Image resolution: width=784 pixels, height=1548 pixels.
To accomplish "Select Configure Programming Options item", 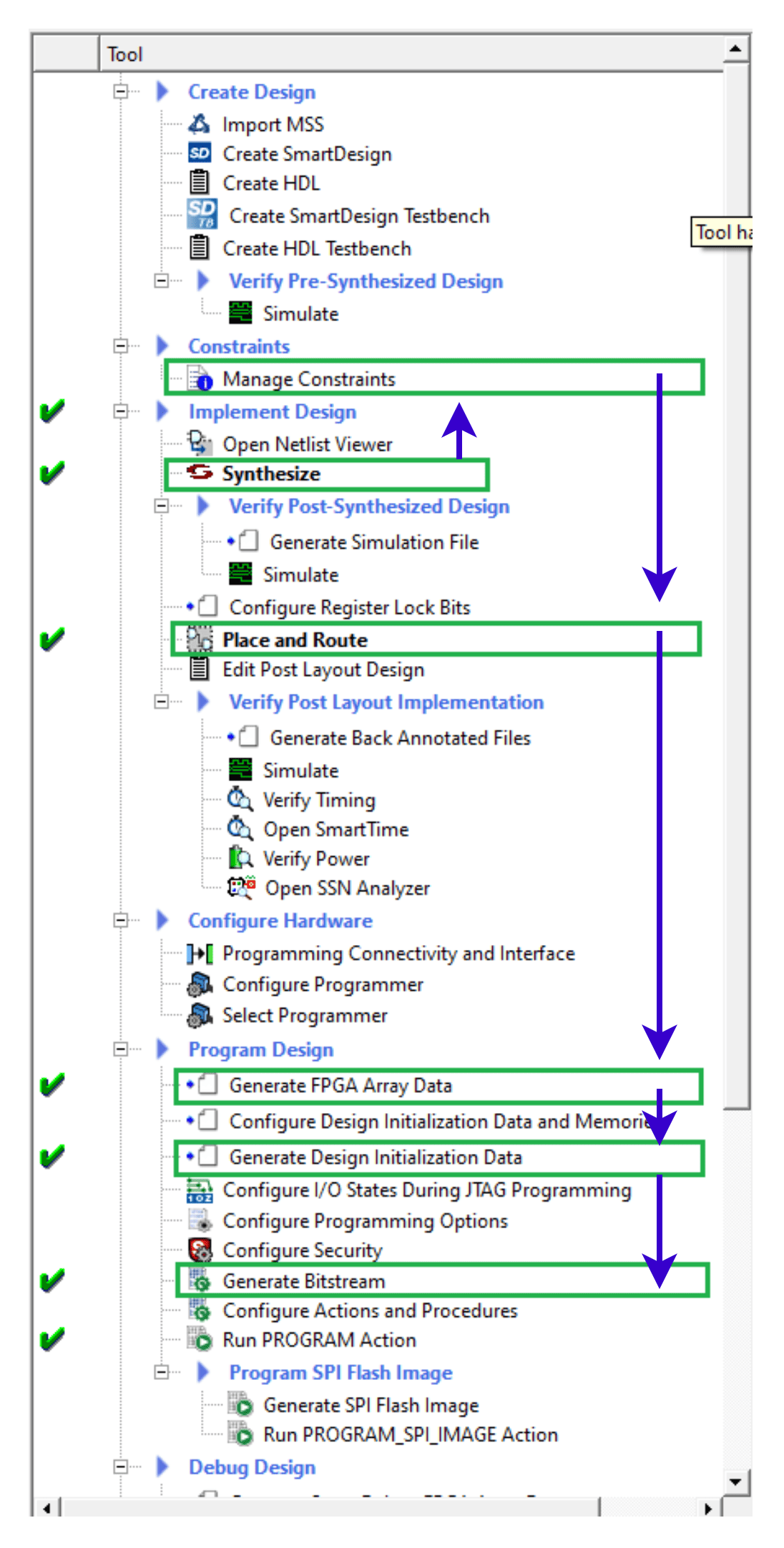I will [x=365, y=1220].
